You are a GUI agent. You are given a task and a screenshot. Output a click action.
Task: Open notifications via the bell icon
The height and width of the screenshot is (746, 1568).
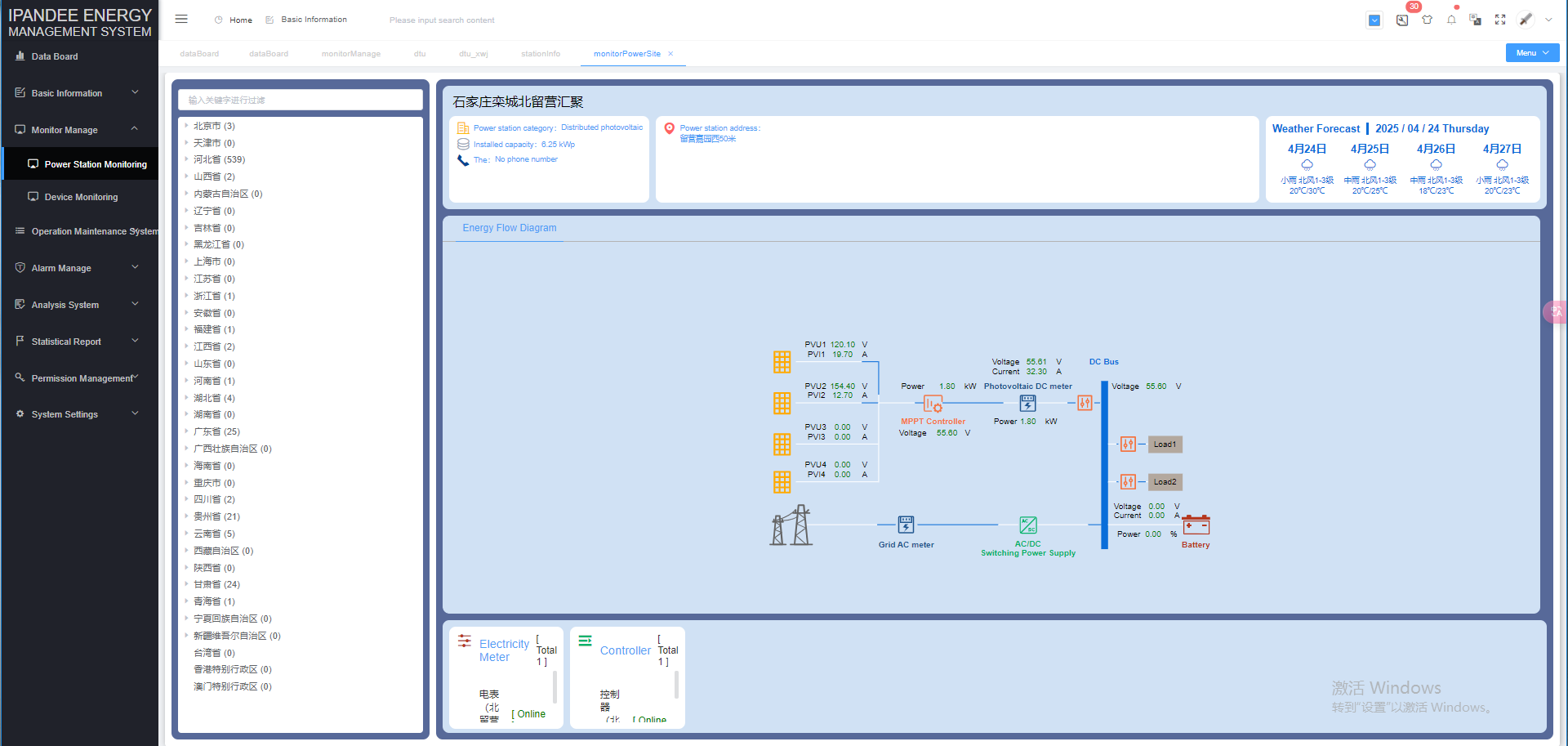tap(1451, 20)
